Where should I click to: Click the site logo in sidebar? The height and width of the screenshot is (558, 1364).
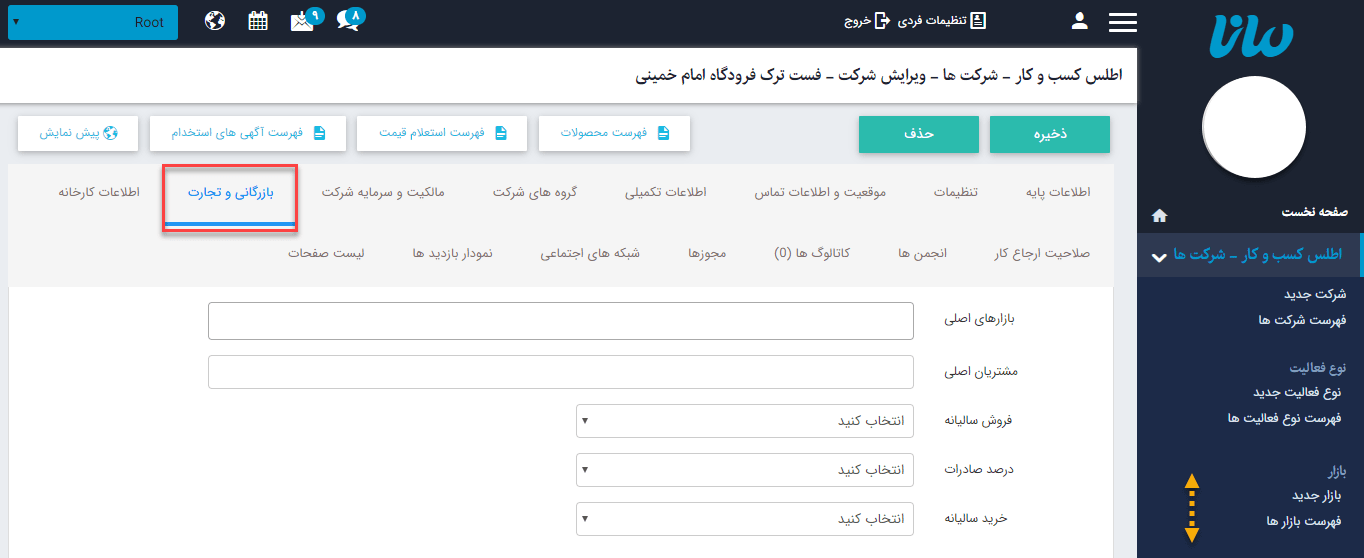point(1251,37)
